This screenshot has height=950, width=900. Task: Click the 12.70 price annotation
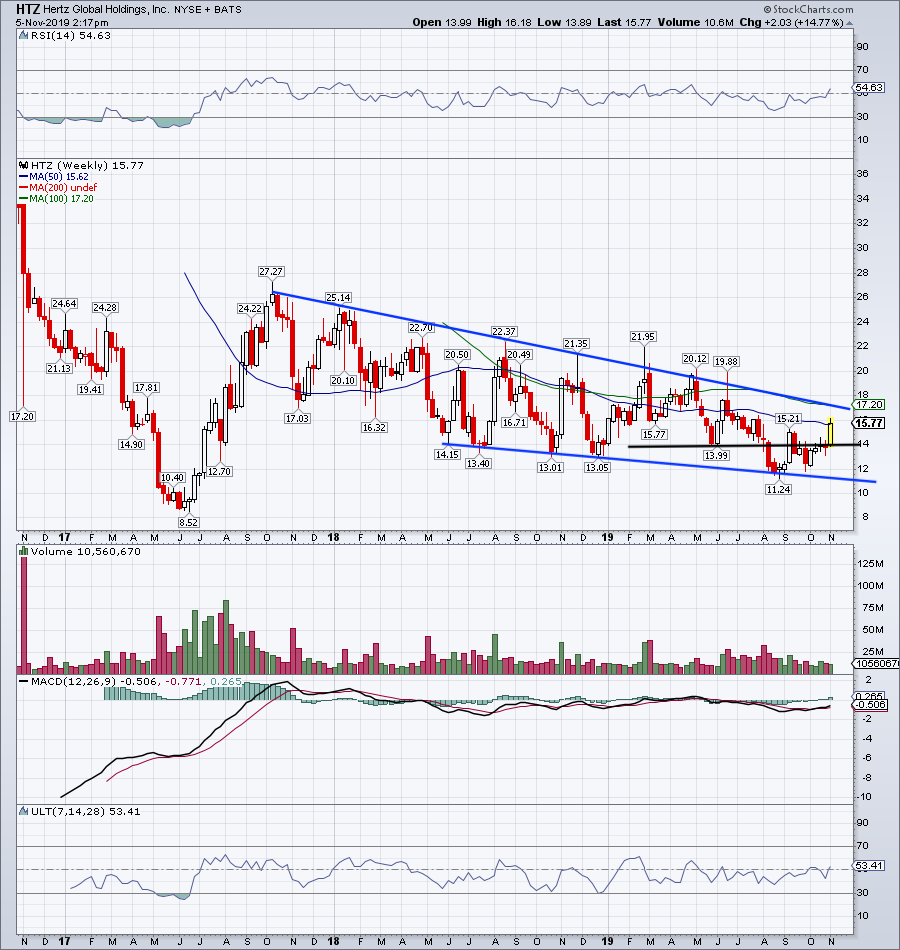[219, 471]
